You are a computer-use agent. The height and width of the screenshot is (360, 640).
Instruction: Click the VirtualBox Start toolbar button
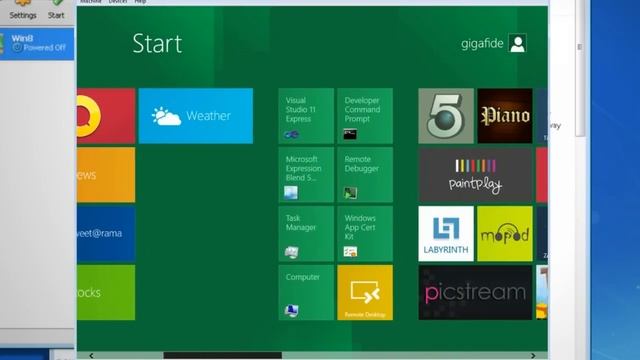tap(56, 10)
